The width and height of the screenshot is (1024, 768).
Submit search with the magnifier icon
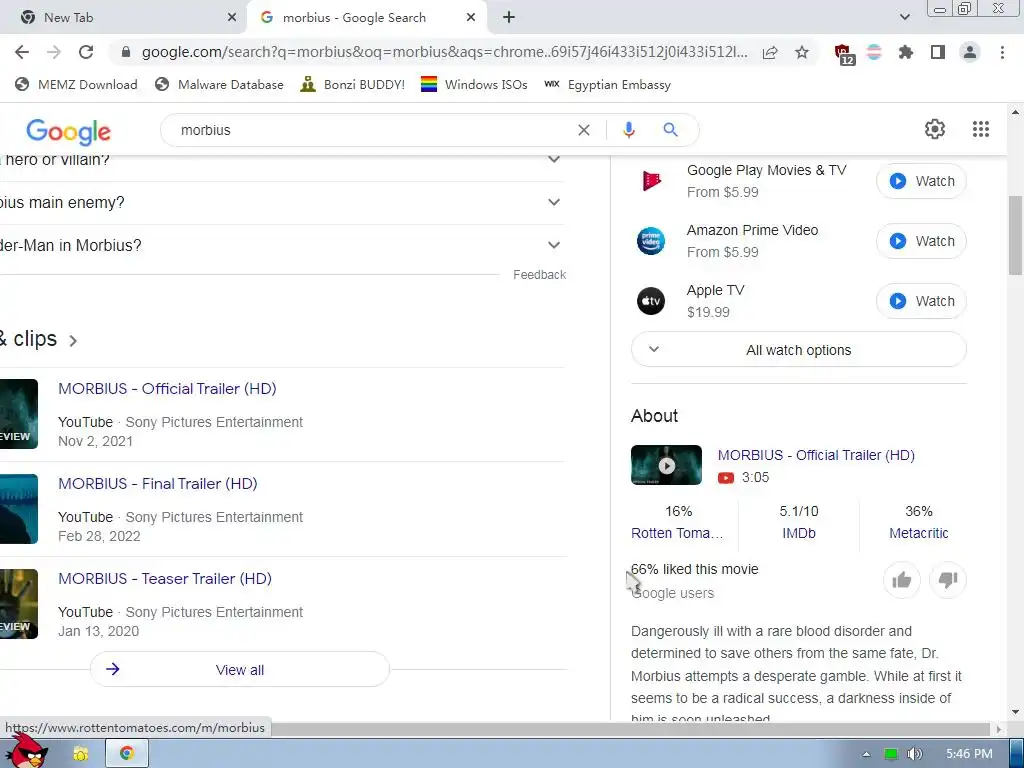coord(670,130)
